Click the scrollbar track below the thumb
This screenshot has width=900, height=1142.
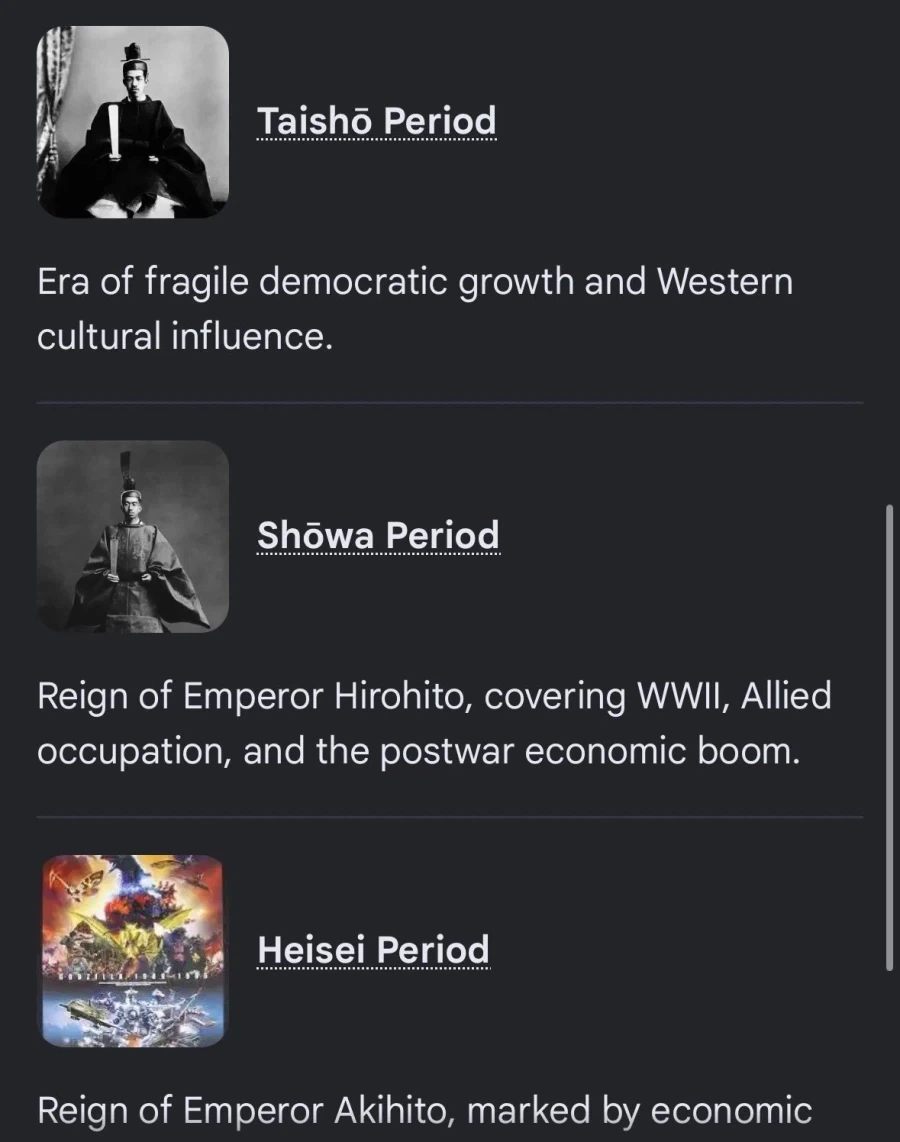(x=889, y=1056)
